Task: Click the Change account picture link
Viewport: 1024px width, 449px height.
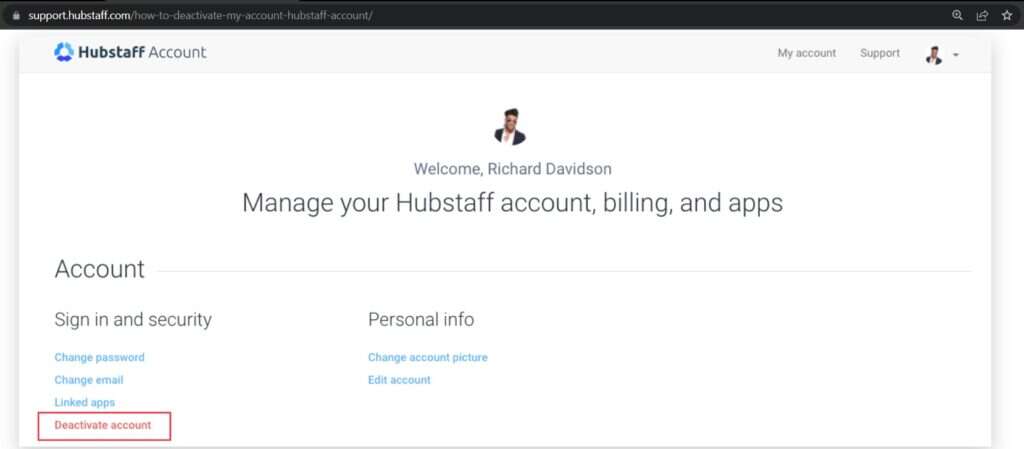Action: coord(428,358)
